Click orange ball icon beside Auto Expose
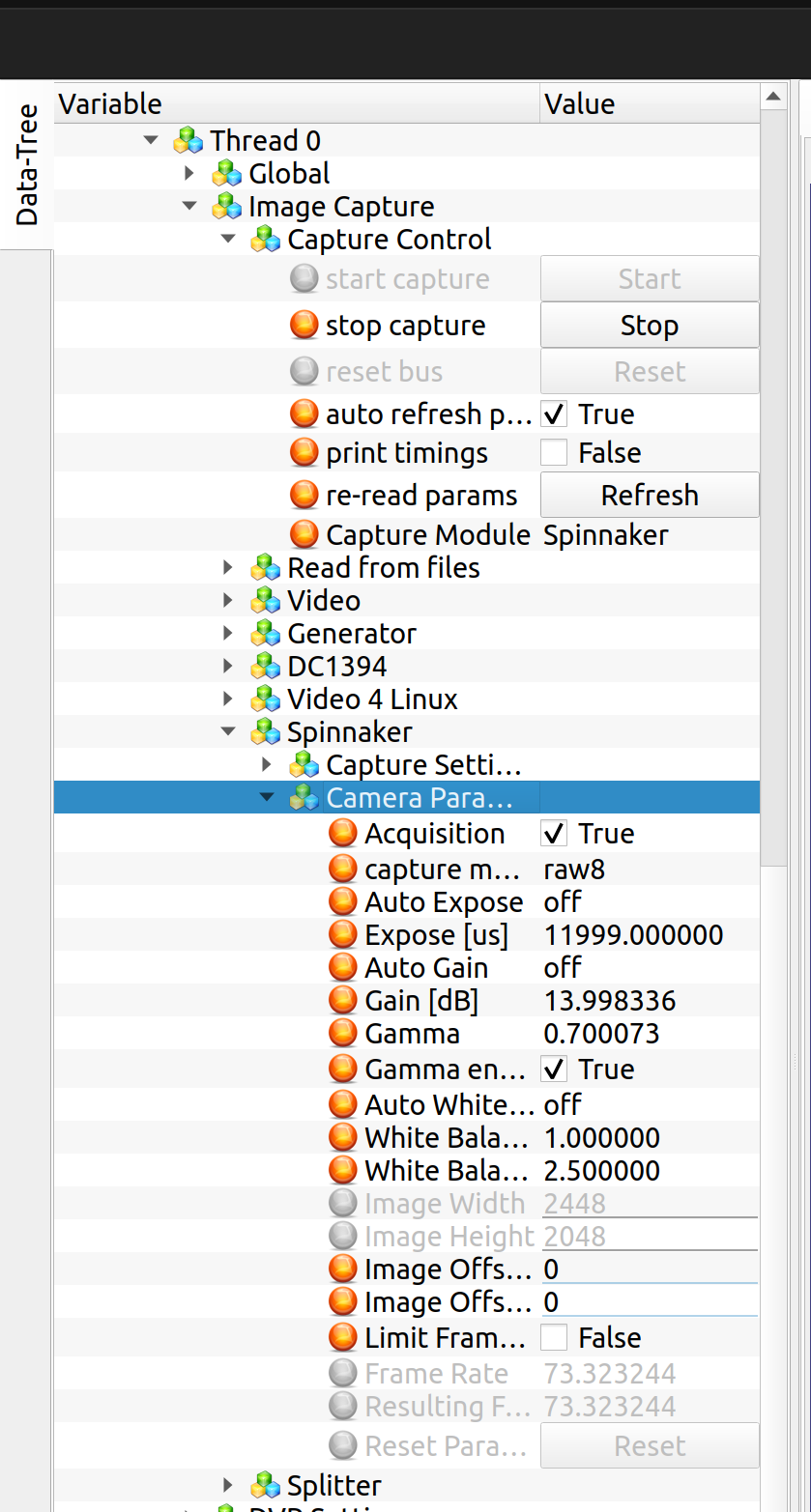The width and height of the screenshot is (811, 1512). 343,902
